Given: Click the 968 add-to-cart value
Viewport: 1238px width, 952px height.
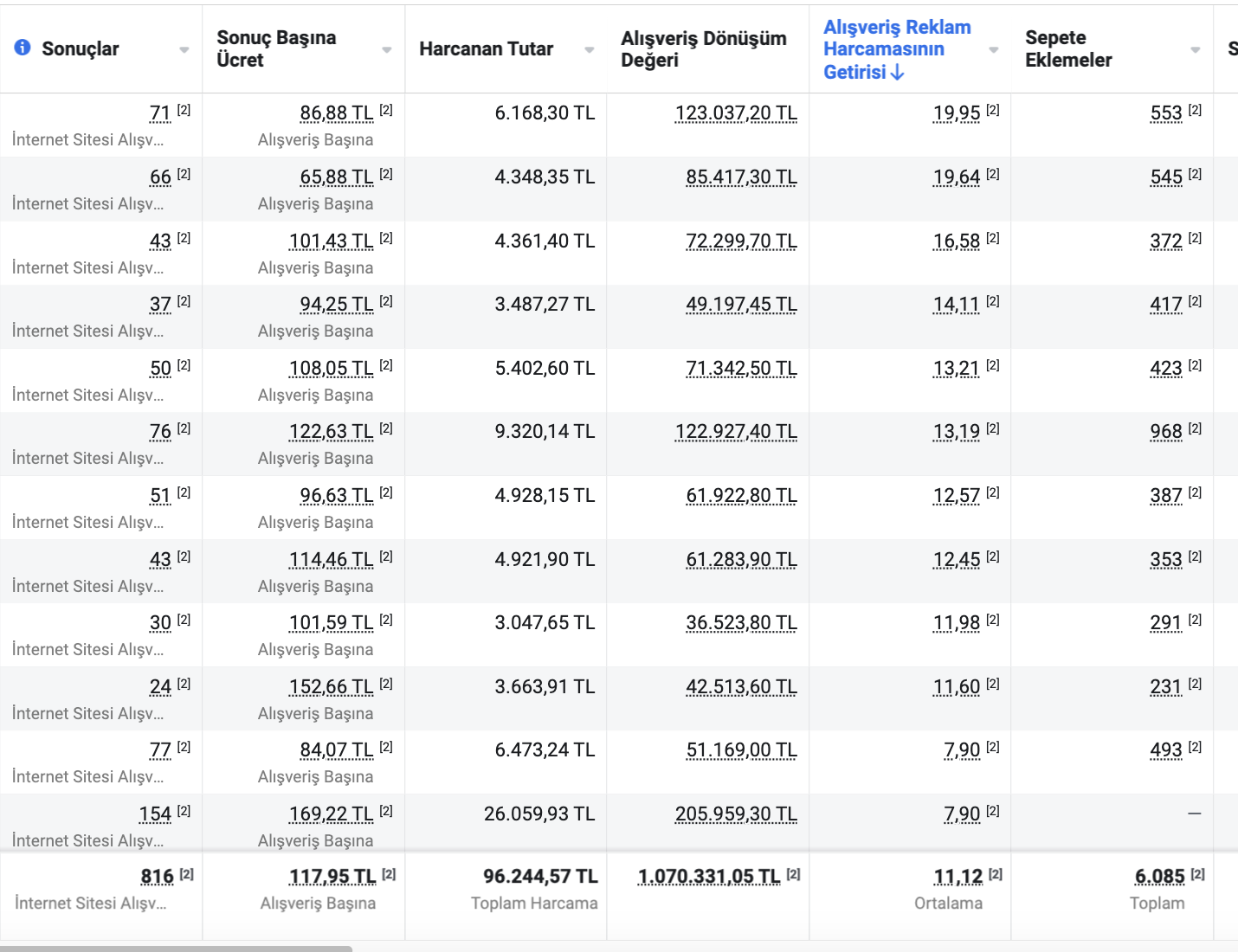Looking at the screenshot, I should [1166, 432].
